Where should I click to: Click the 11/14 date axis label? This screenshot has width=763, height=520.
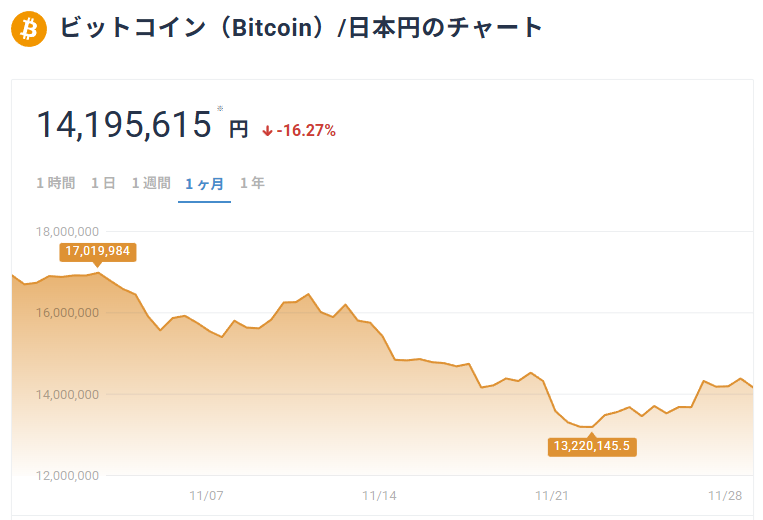point(380,495)
